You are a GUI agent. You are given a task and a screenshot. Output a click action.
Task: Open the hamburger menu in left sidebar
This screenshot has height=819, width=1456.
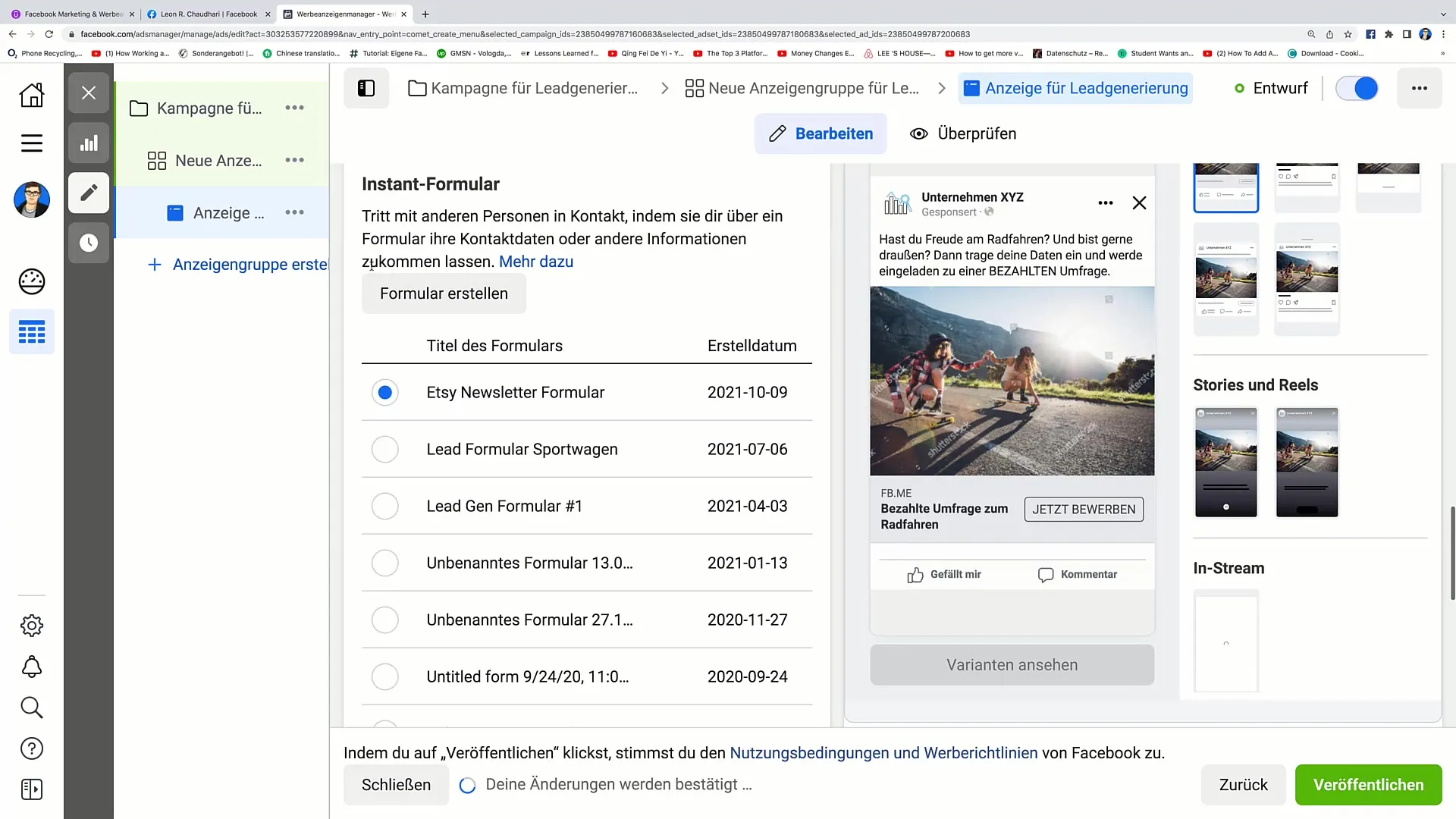click(x=32, y=143)
